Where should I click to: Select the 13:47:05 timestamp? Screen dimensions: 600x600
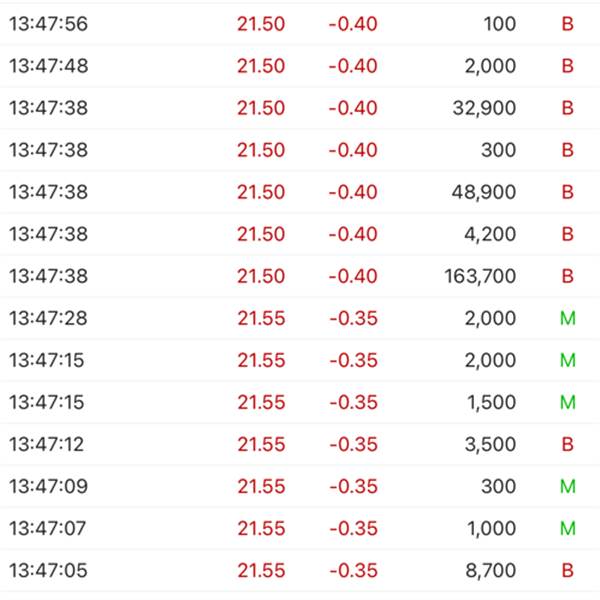pyautogui.click(x=48, y=571)
